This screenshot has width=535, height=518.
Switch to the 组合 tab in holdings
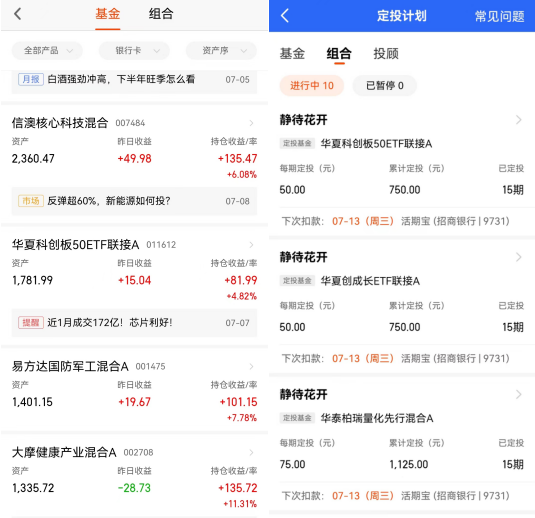[161, 14]
